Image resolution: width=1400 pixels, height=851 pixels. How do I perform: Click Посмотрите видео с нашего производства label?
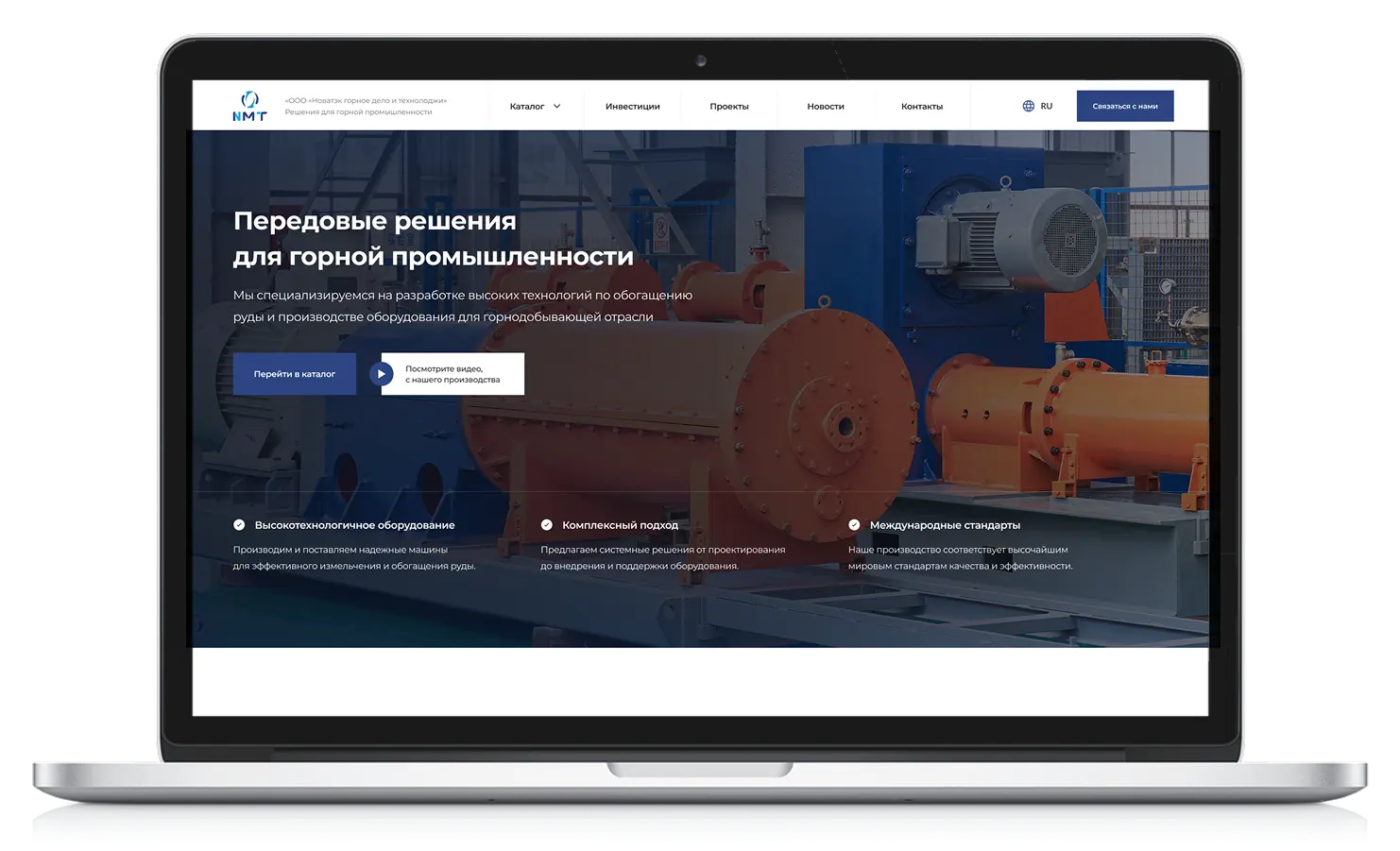click(x=452, y=374)
